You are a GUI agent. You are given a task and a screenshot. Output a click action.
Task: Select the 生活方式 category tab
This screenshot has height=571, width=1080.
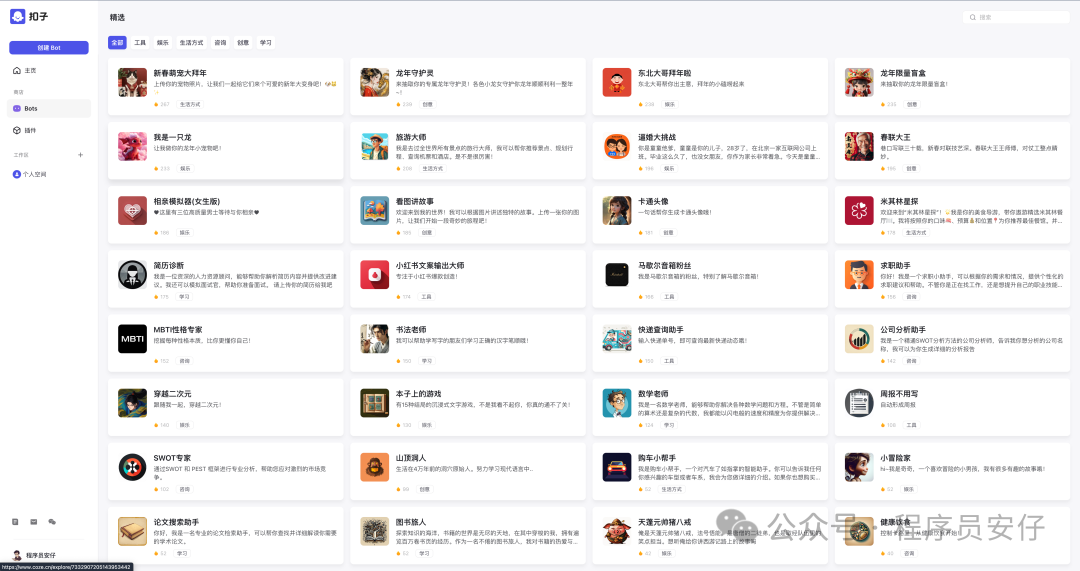click(x=191, y=43)
